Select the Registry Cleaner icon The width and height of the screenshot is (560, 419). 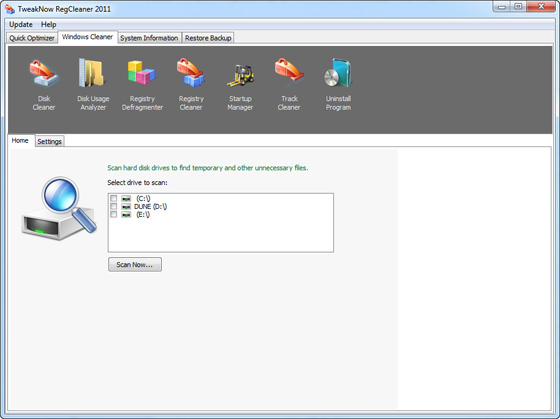click(191, 85)
